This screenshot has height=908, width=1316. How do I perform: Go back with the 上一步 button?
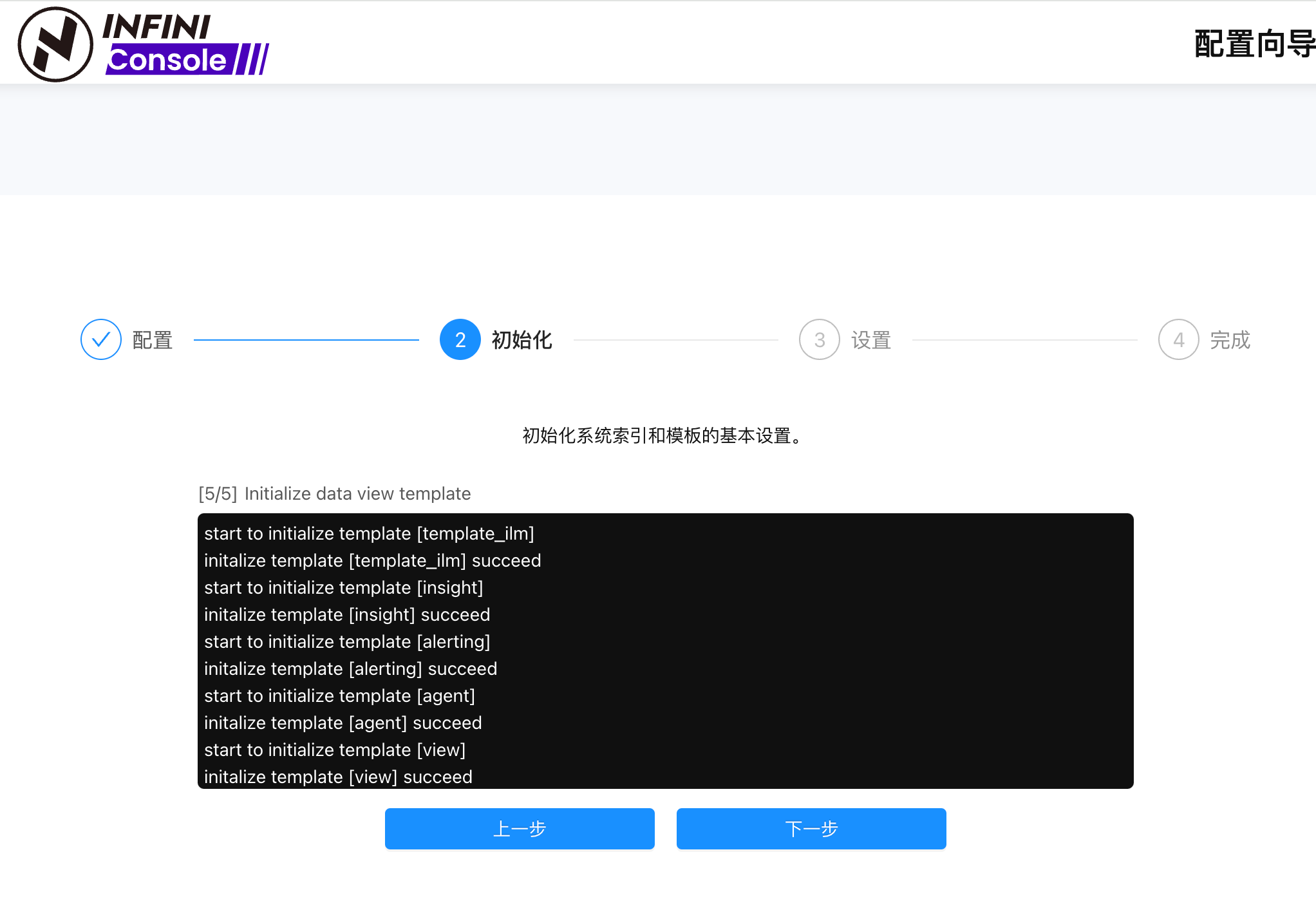pos(520,829)
